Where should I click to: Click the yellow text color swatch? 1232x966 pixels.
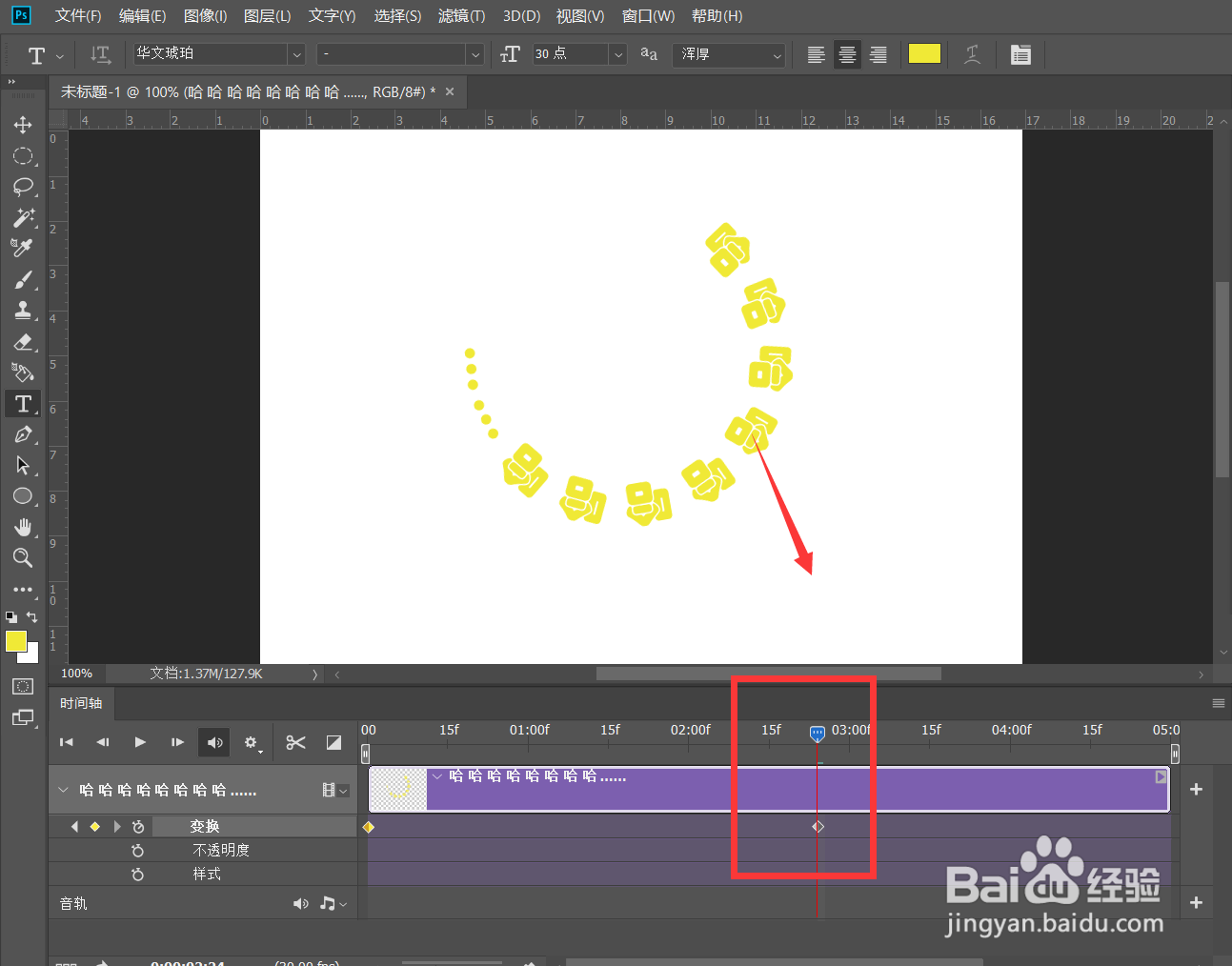tap(924, 53)
